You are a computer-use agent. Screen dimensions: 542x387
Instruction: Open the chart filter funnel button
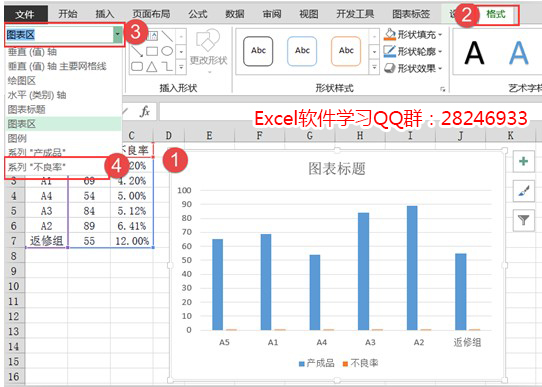pyautogui.click(x=524, y=220)
